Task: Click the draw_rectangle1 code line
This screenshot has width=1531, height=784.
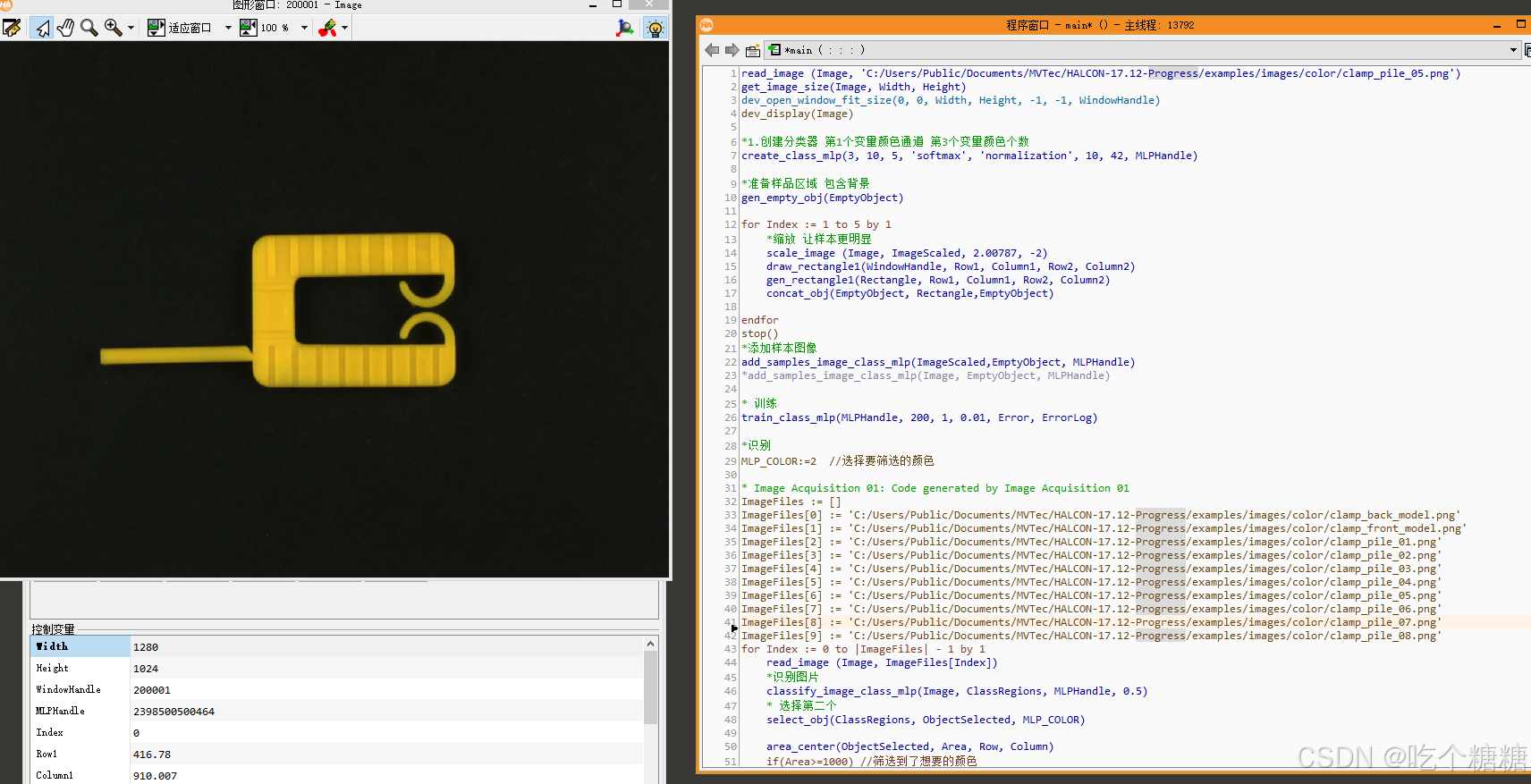Action: coord(951,266)
